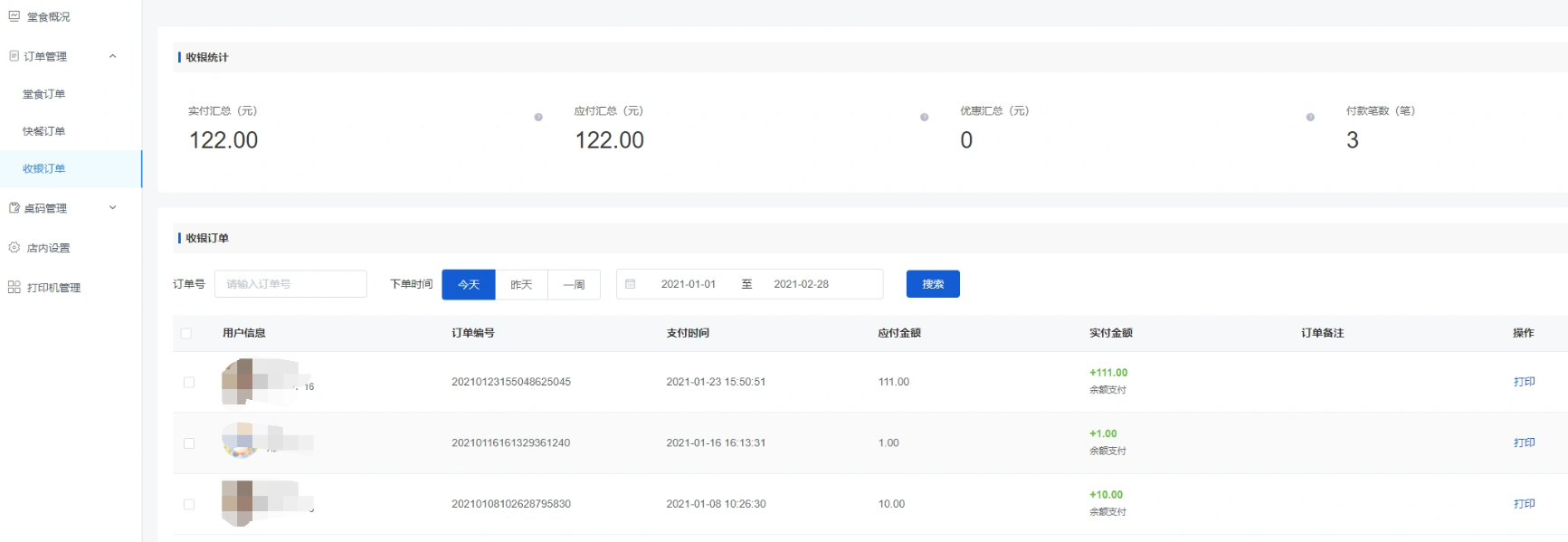This screenshot has width=1568, height=542.
Task: Click order number 20210123155048625045
Action: tap(511, 382)
